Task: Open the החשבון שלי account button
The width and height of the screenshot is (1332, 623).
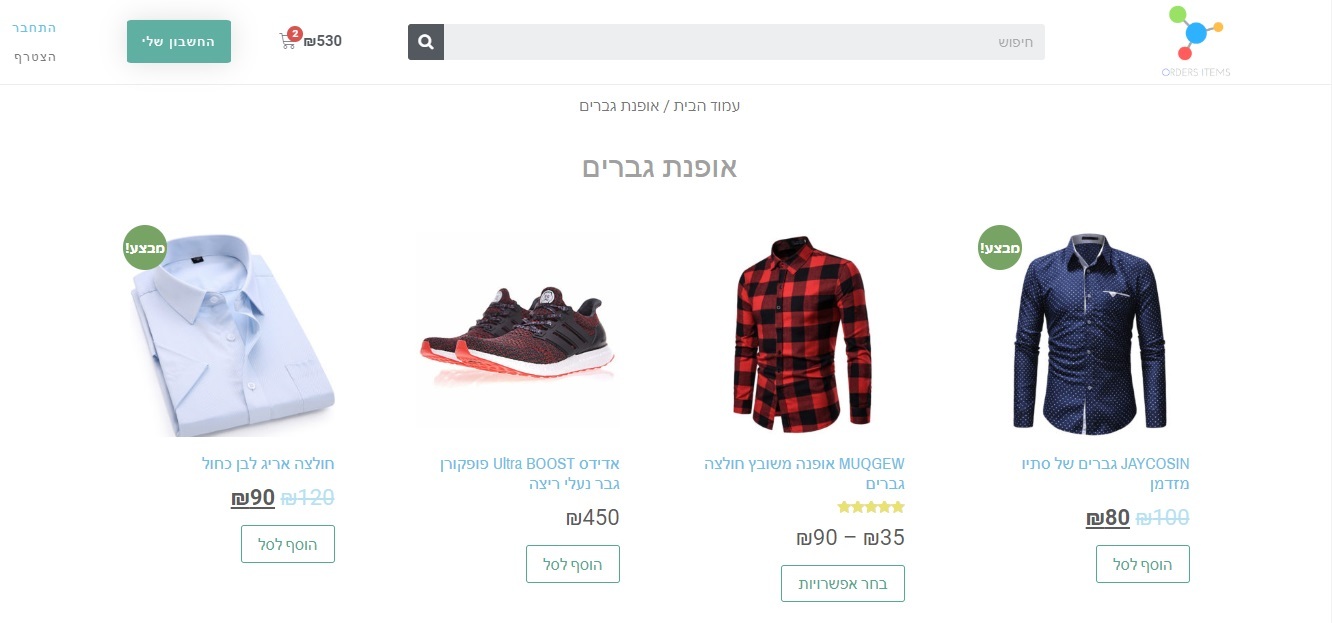Action: coord(179,41)
